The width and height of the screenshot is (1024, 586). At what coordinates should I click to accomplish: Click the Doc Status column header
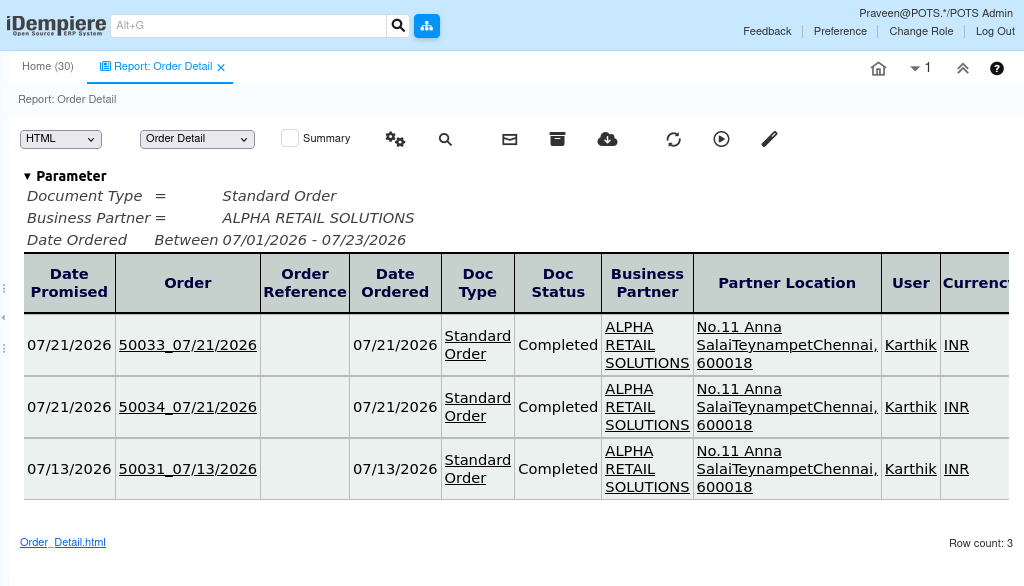pos(558,283)
